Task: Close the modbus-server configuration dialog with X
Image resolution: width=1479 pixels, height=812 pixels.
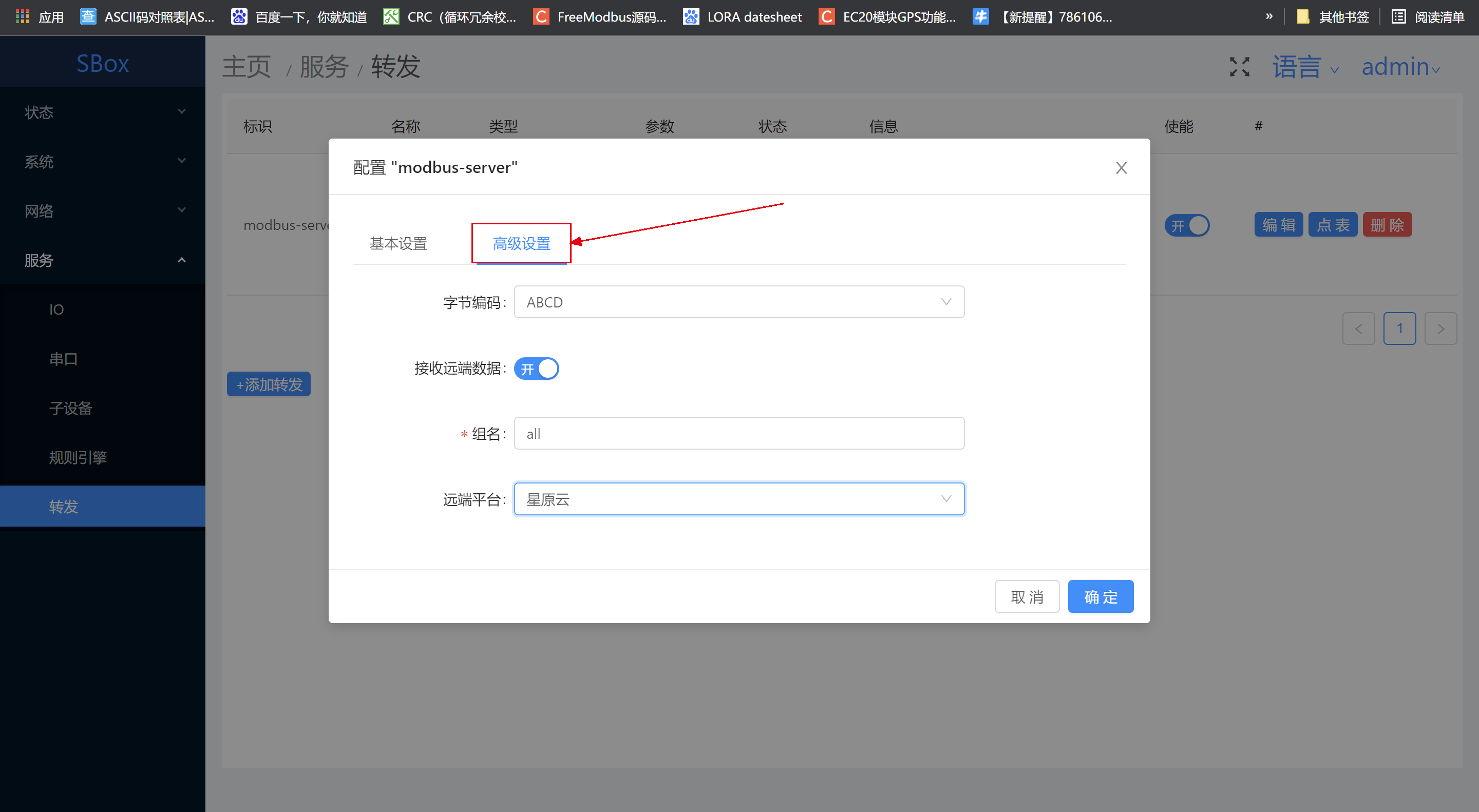Action: [1121, 167]
